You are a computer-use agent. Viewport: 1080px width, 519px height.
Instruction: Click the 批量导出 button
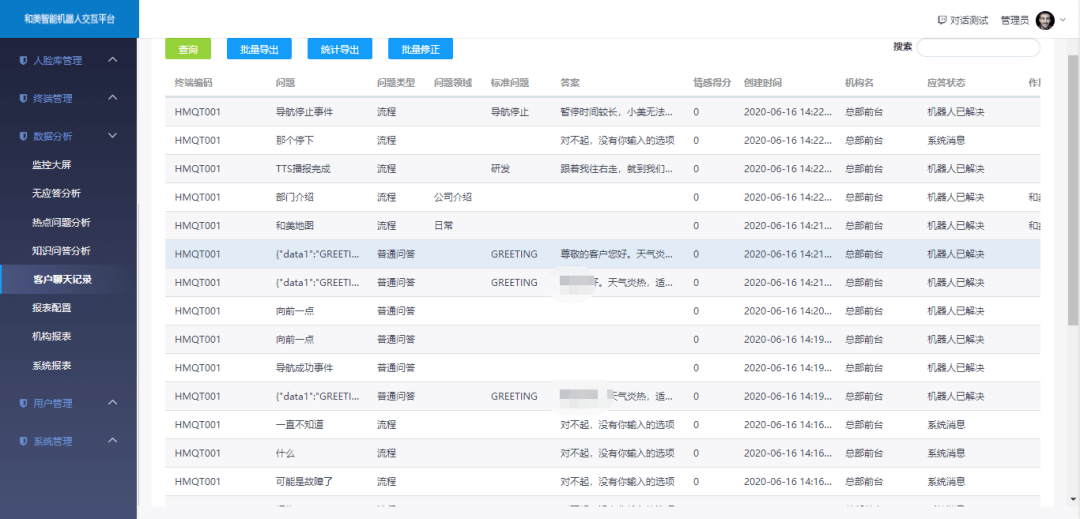[259, 49]
